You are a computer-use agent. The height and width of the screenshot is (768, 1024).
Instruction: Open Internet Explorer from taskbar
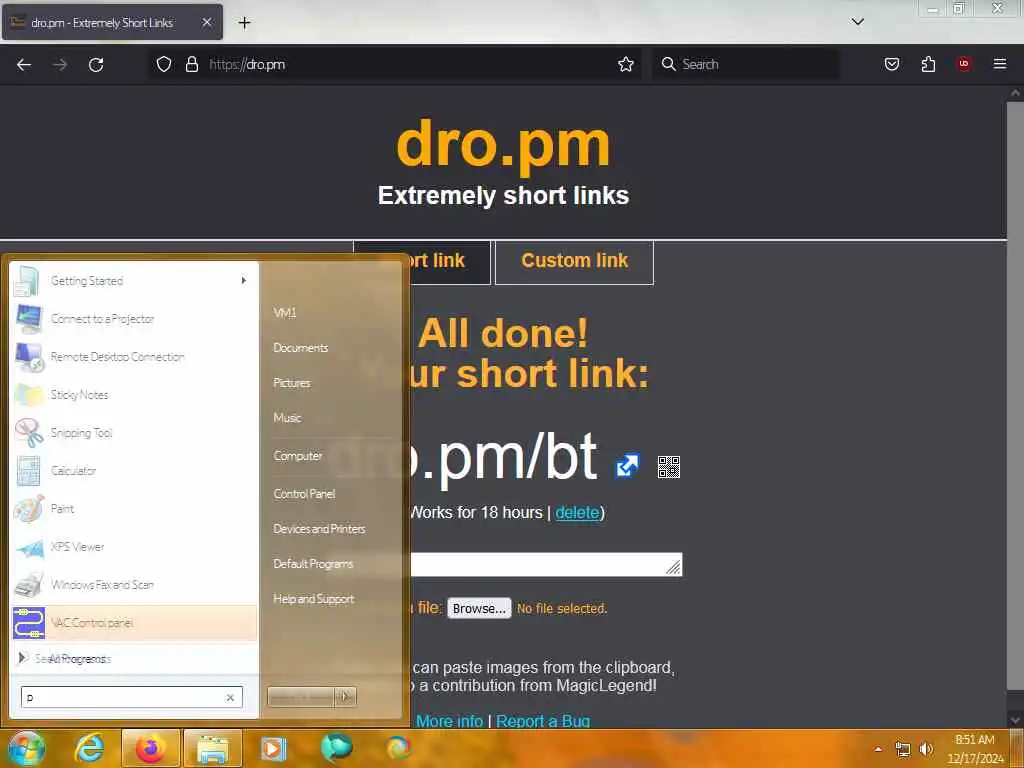(x=89, y=748)
